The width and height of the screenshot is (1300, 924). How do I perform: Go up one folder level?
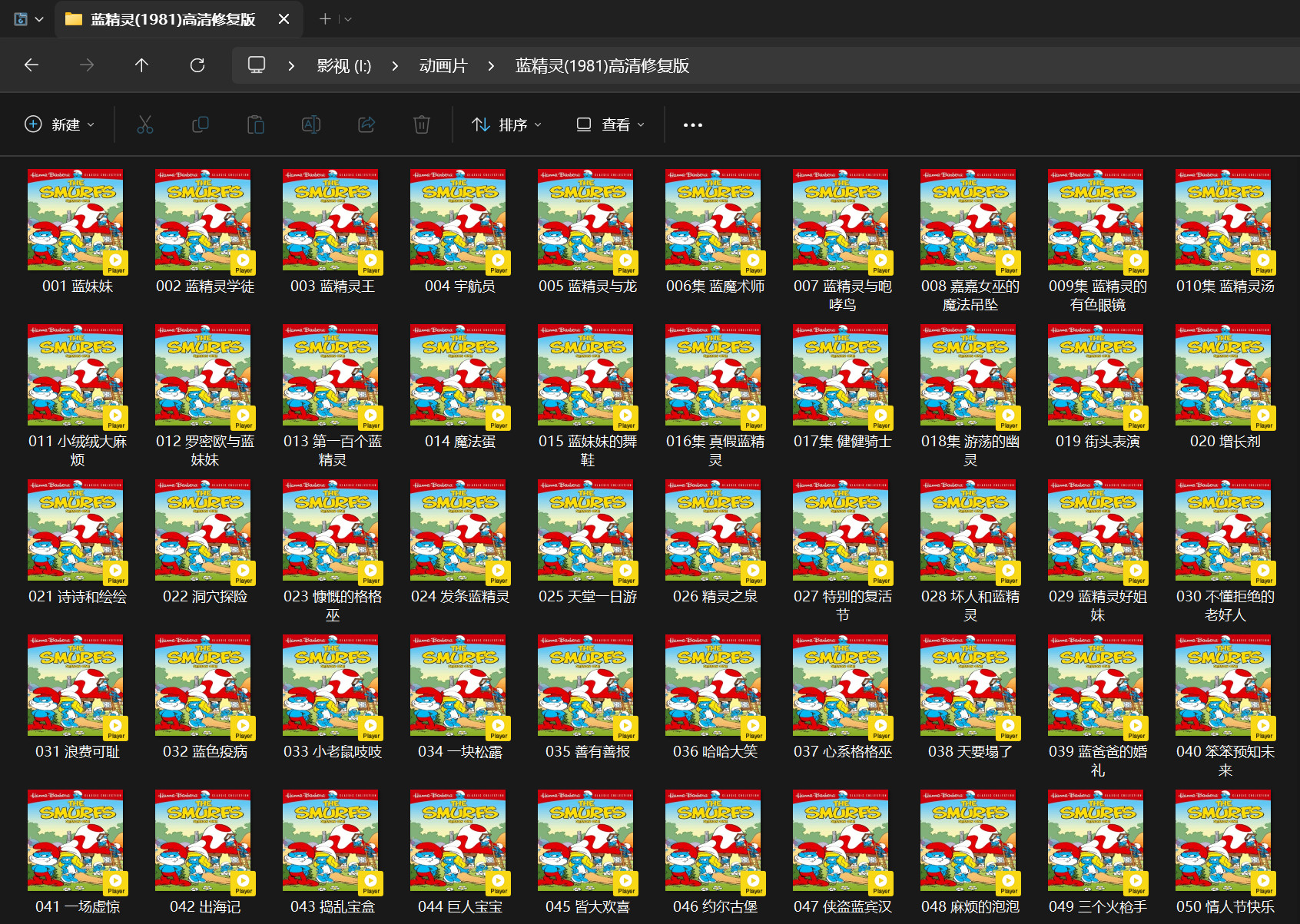141,65
